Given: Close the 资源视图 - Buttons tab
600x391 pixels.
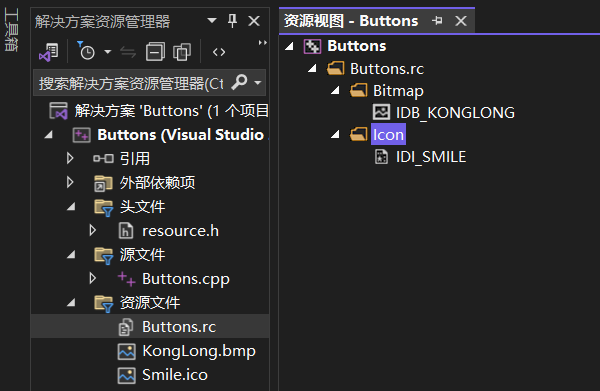Looking at the screenshot, I should [x=461, y=21].
